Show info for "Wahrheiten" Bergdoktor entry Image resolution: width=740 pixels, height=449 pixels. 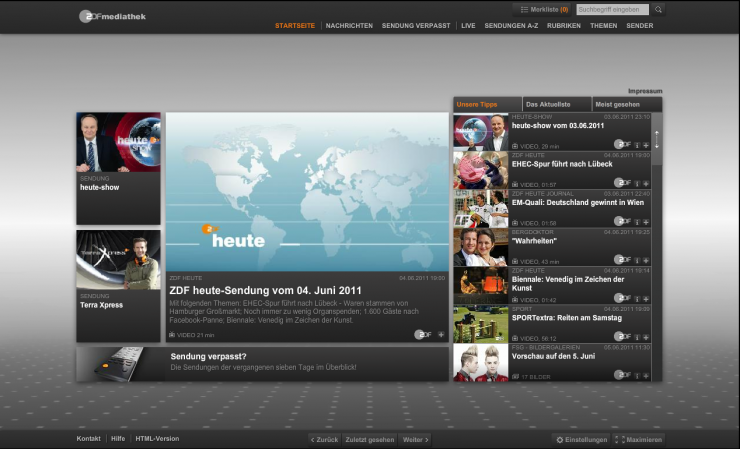click(x=637, y=261)
